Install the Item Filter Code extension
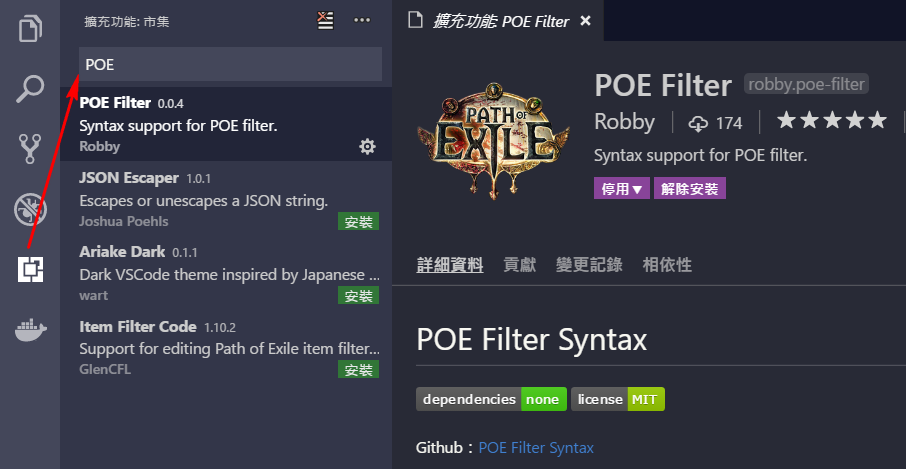 pyautogui.click(x=358, y=370)
